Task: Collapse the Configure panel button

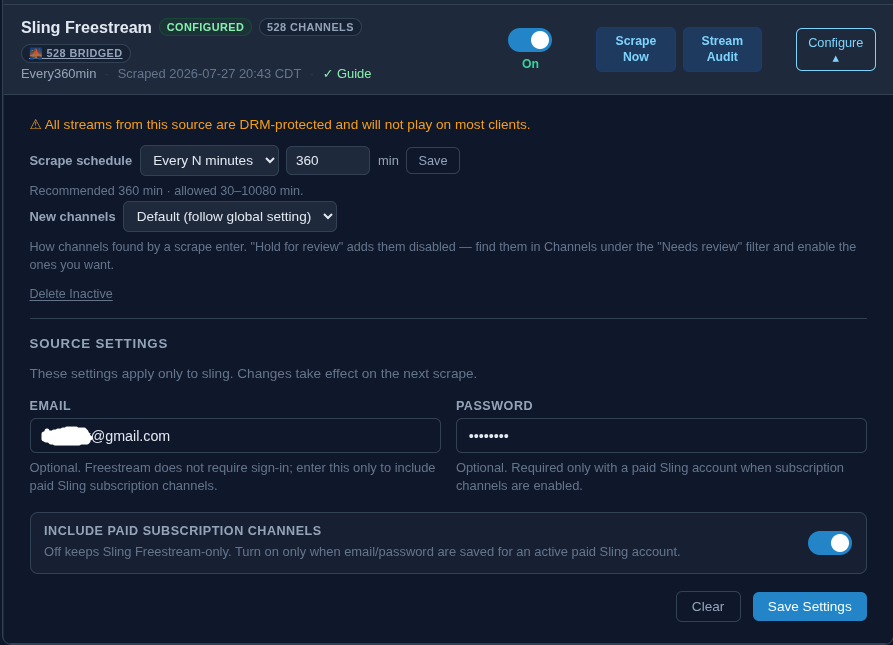Action: [835, 50]
